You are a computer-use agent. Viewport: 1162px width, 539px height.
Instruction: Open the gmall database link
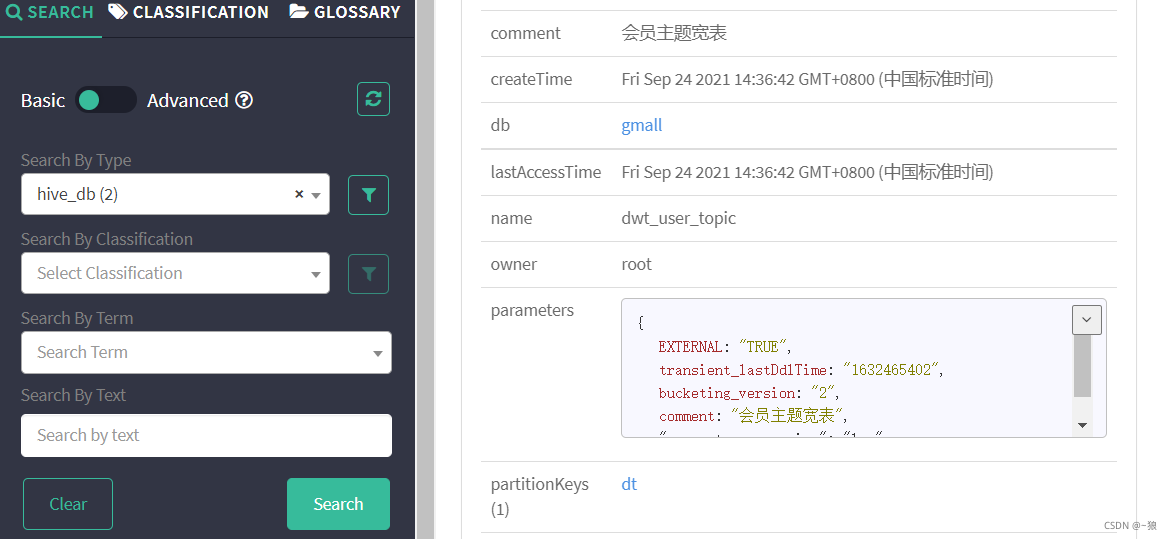coord(642,125)
